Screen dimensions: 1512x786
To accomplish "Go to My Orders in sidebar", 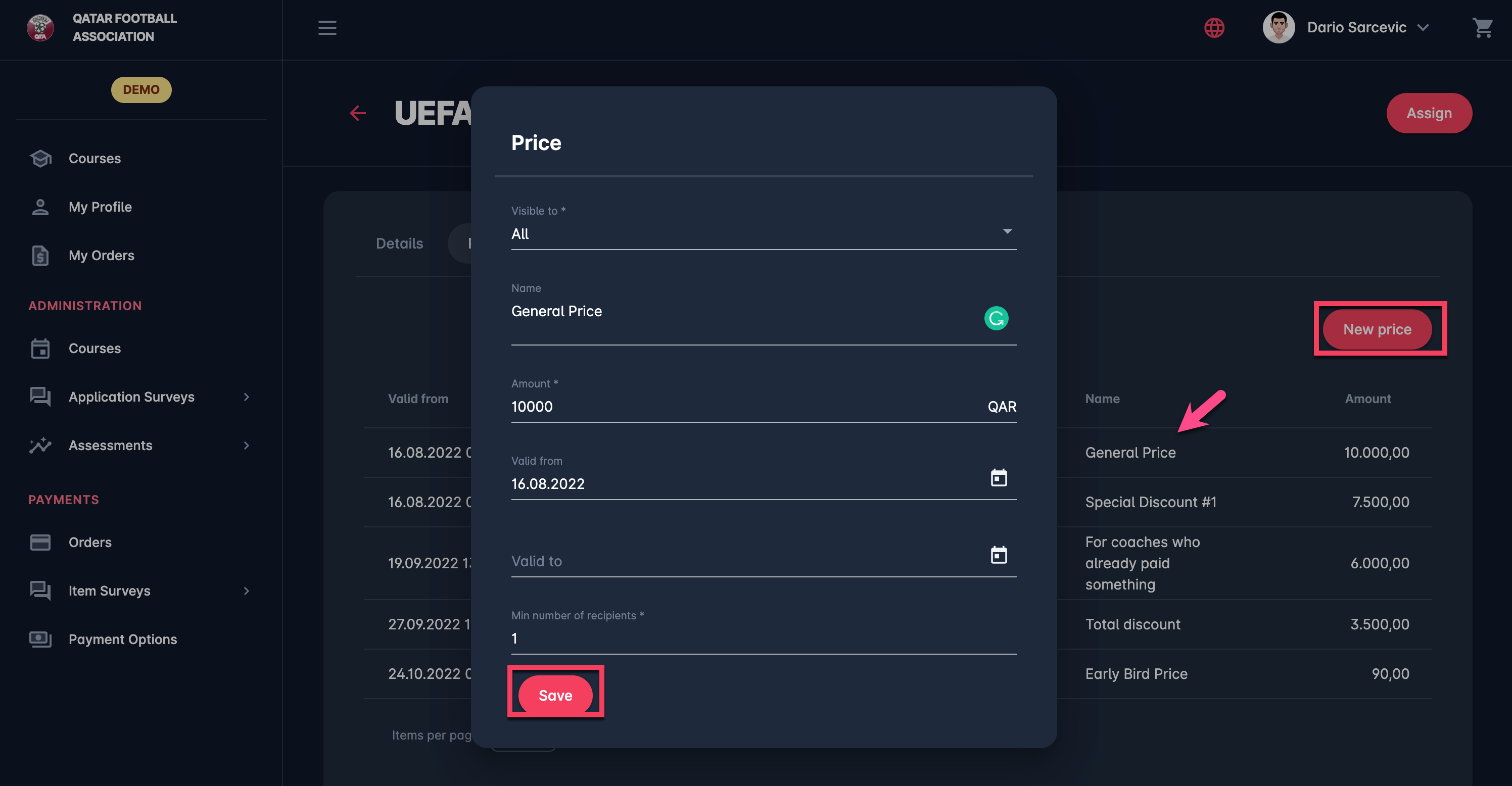I will 101,255.
